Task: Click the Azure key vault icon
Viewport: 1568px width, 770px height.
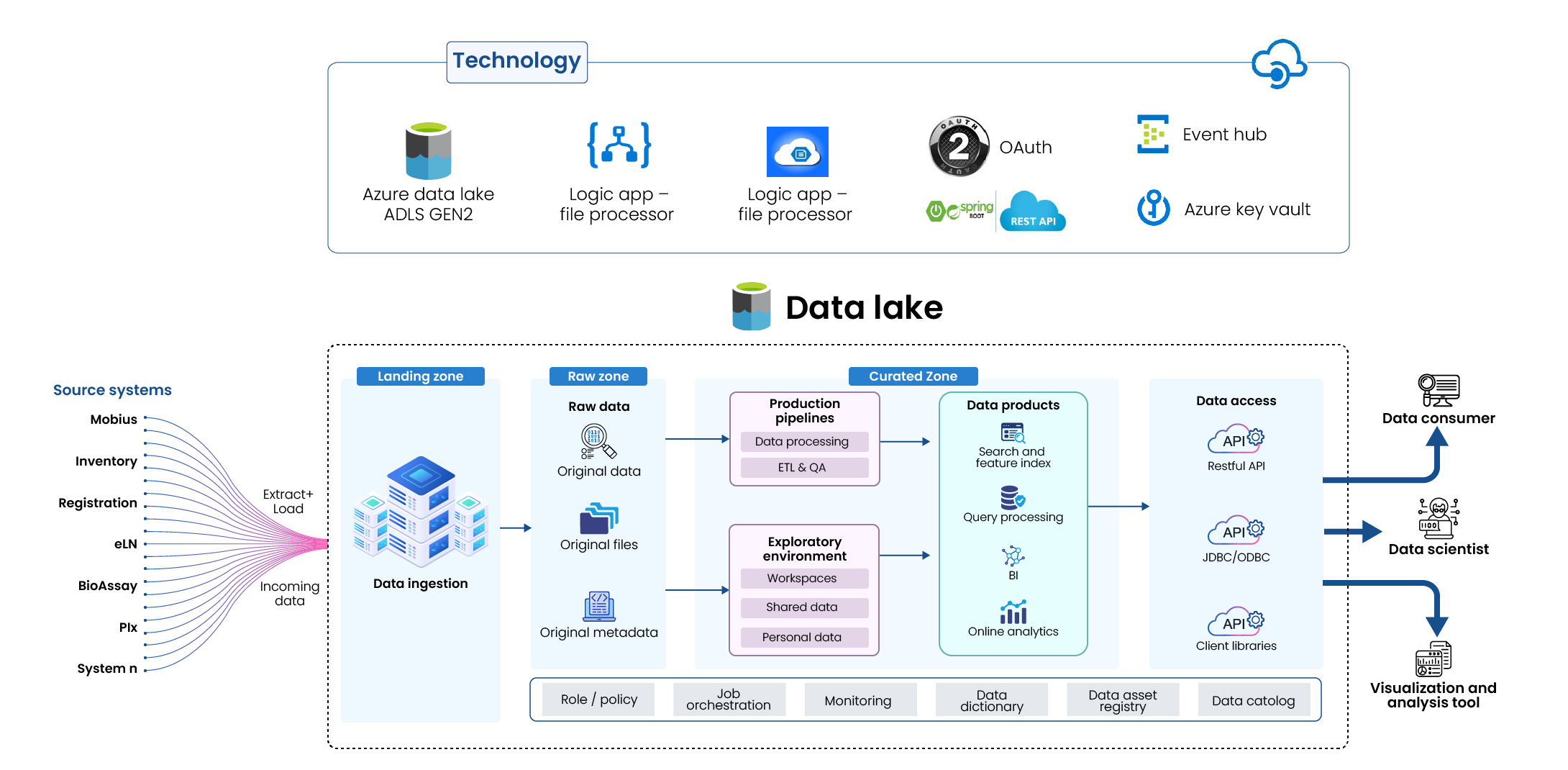Action: click(1154, 207)
